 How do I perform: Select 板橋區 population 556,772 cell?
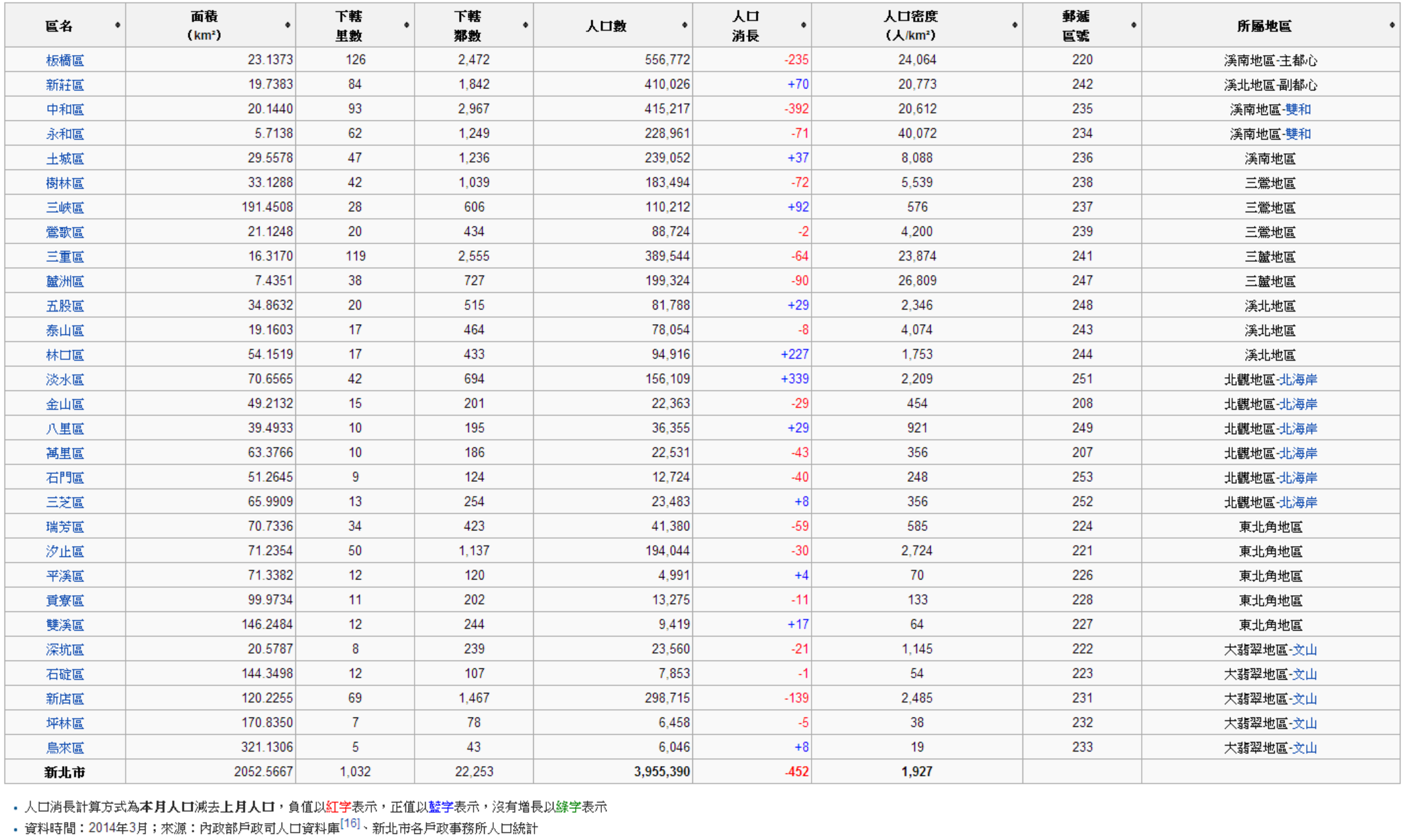click(x=613, y=60)
